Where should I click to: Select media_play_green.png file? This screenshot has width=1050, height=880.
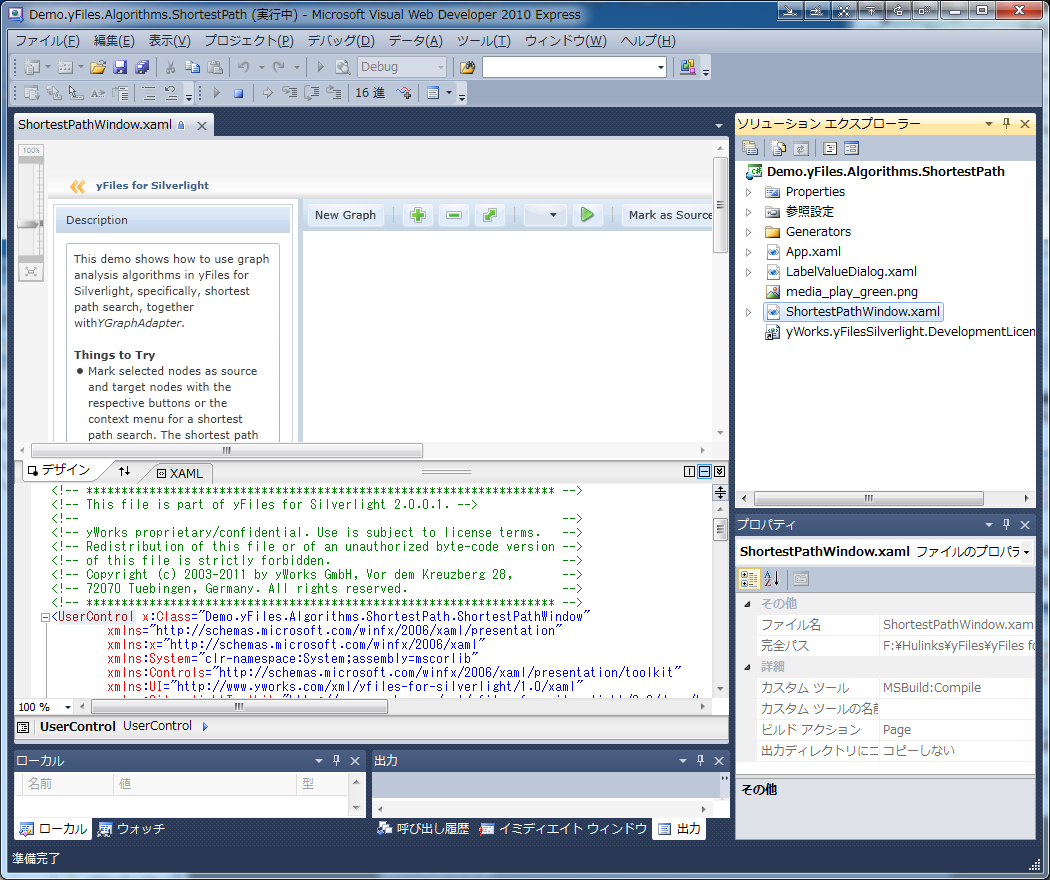(x=851, y=291)
